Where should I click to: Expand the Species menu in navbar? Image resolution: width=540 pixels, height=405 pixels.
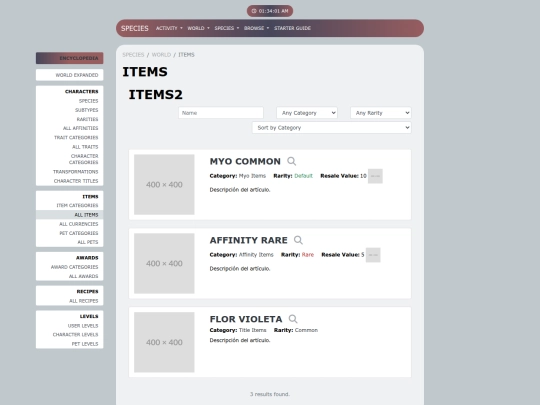227,28
